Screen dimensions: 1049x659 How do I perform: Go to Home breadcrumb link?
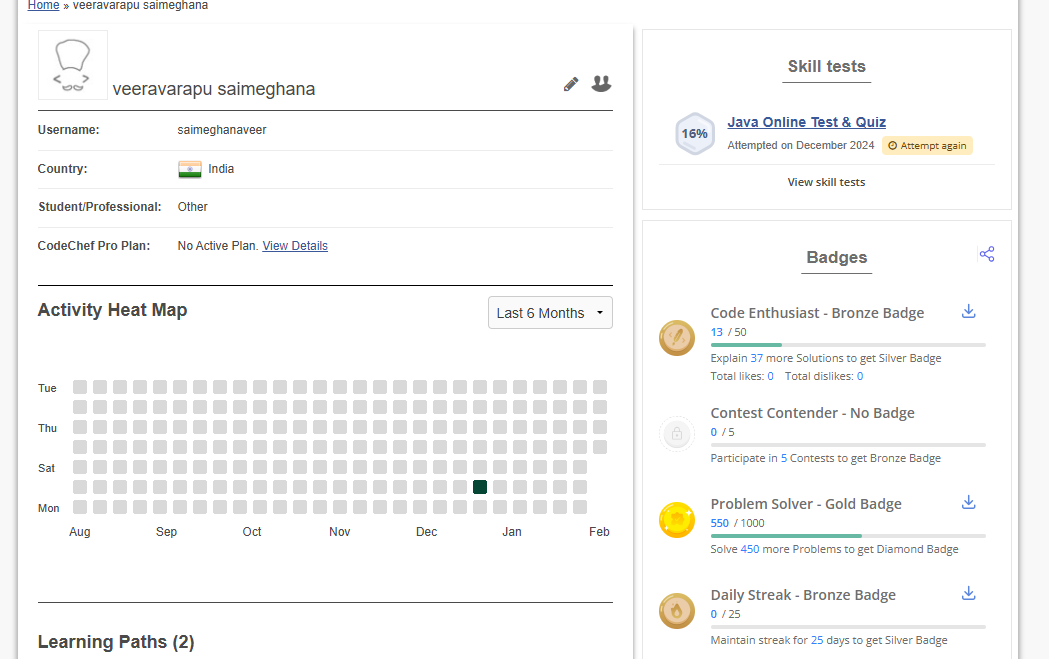[43, 5]
